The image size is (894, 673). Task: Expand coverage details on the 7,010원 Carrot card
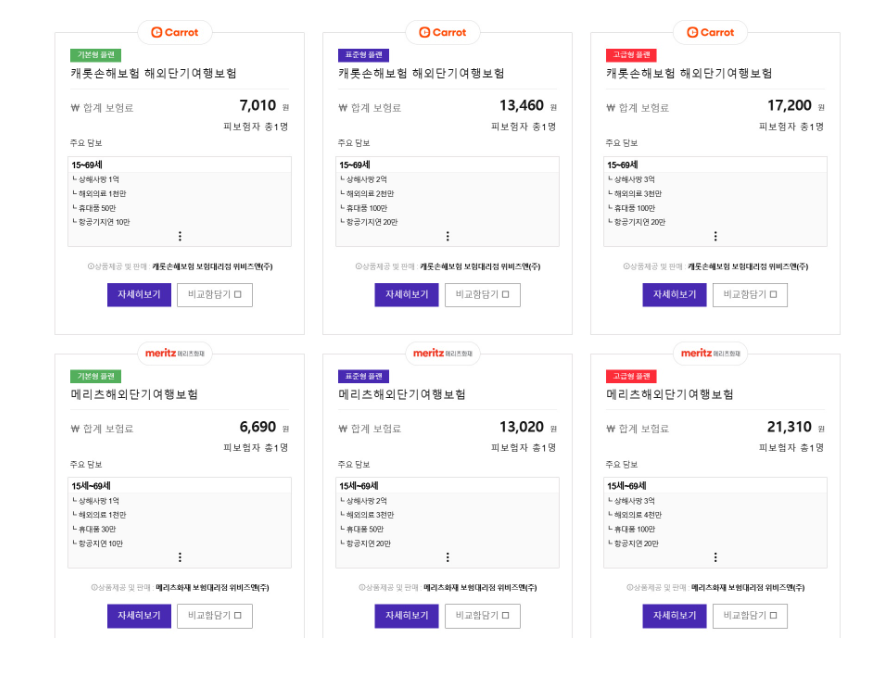180,237
